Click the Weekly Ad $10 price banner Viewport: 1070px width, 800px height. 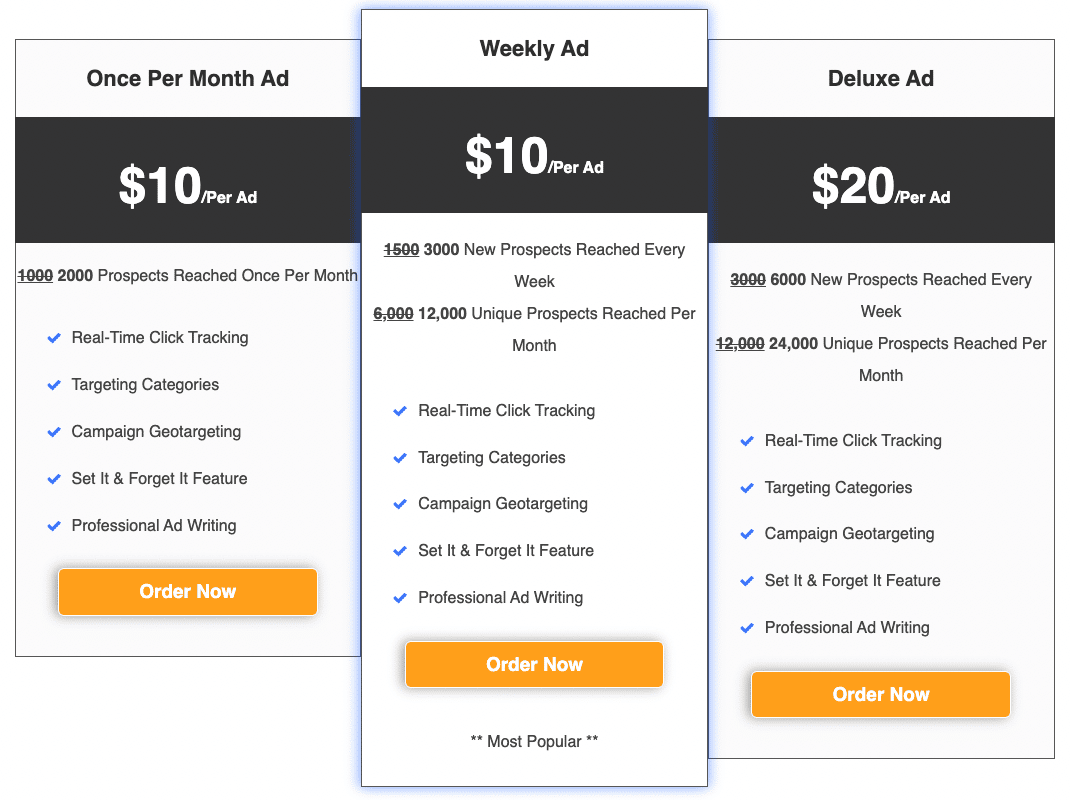[534, 150]
